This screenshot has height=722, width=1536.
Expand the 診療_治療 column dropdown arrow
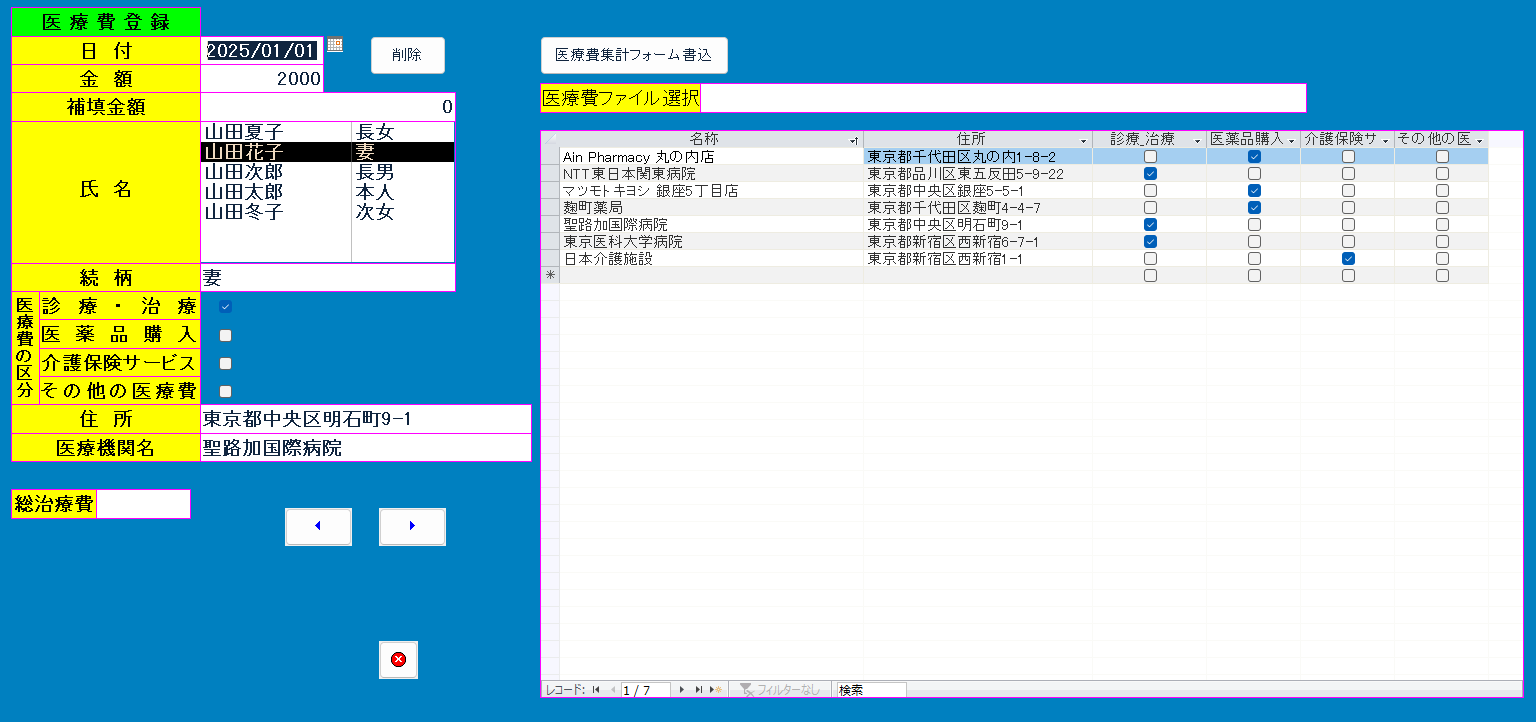coord(1197,141)
